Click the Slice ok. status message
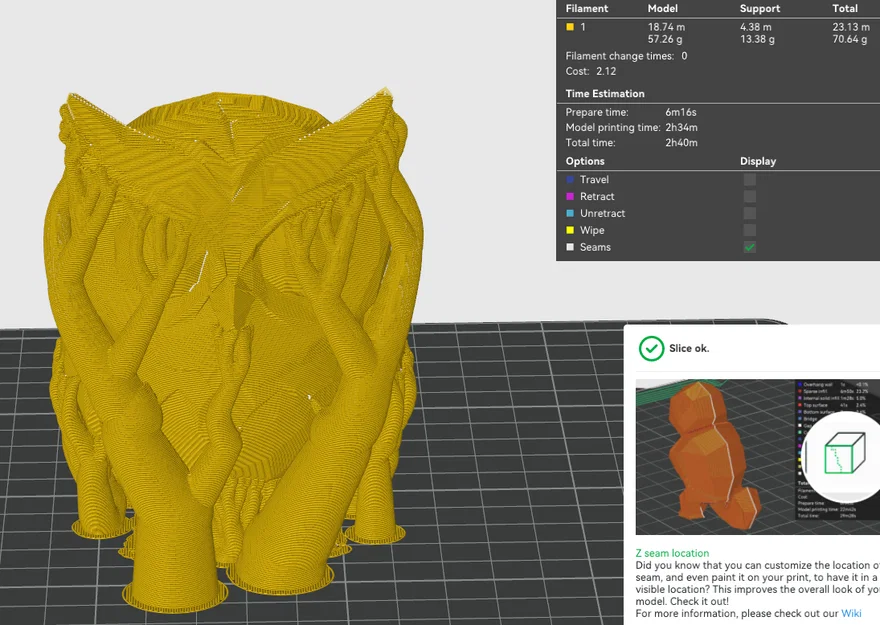 coord(689,348)
